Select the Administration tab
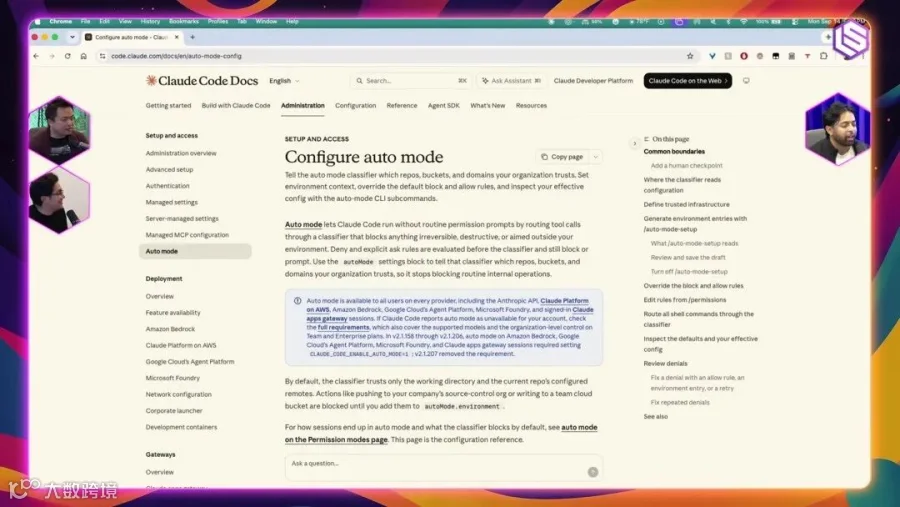Screen dimensions: 900x507 302,106
